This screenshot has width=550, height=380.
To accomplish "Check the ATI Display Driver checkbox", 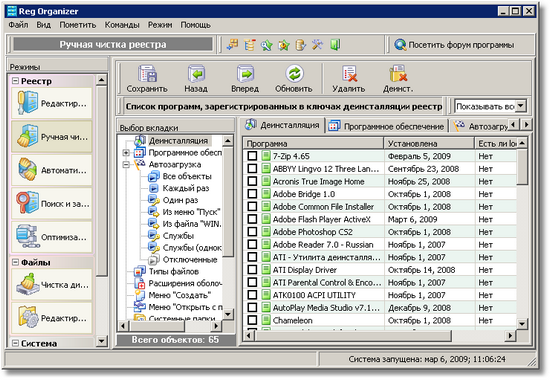I will point(252,269).
